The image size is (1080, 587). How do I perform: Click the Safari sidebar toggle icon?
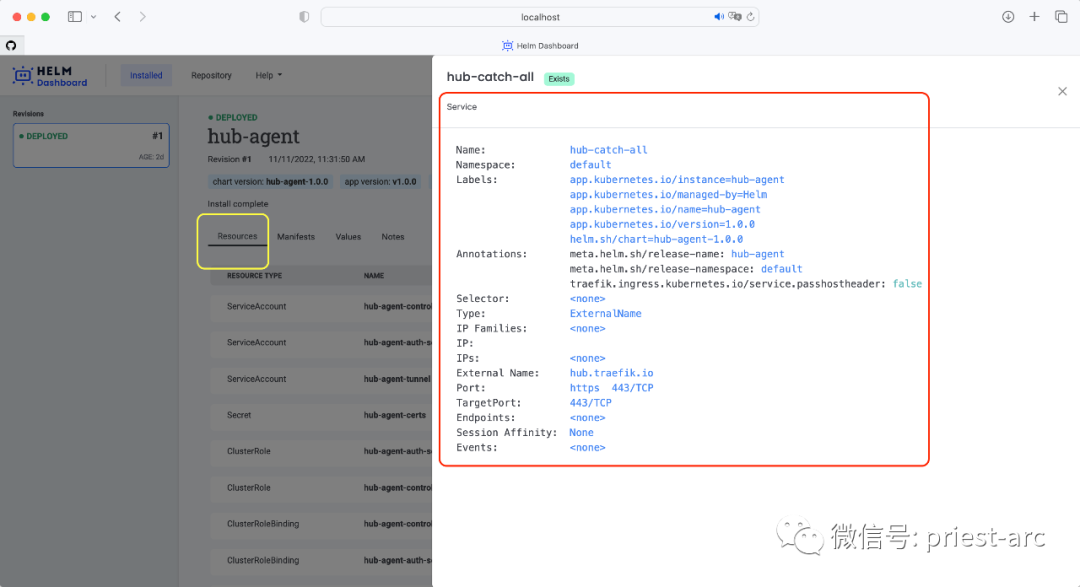(74, 17)
